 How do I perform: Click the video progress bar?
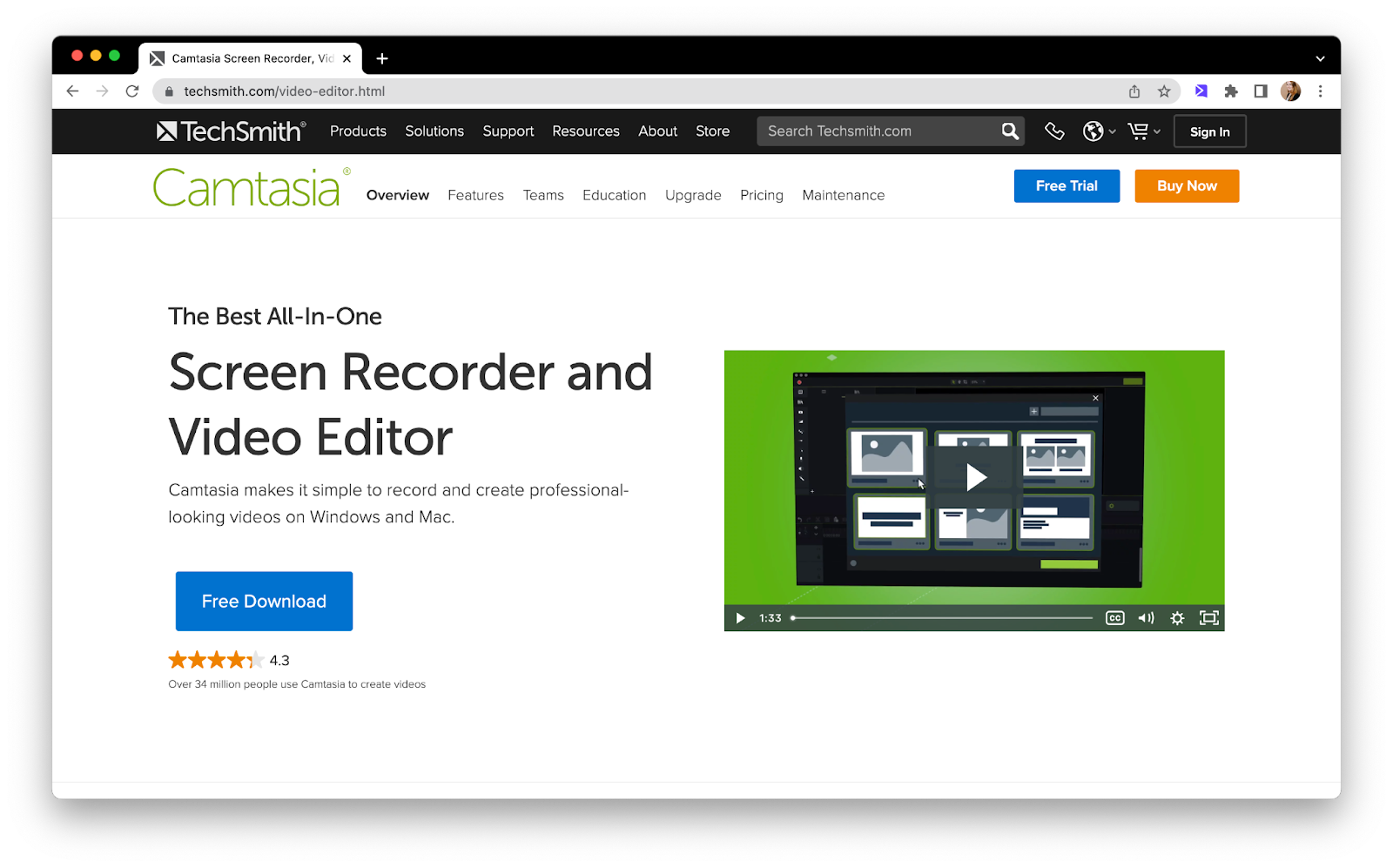click(942, 618)
